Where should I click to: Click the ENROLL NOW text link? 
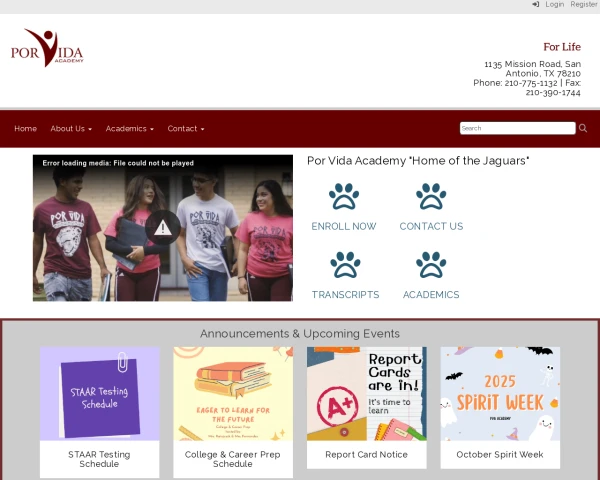pos(344,226)
